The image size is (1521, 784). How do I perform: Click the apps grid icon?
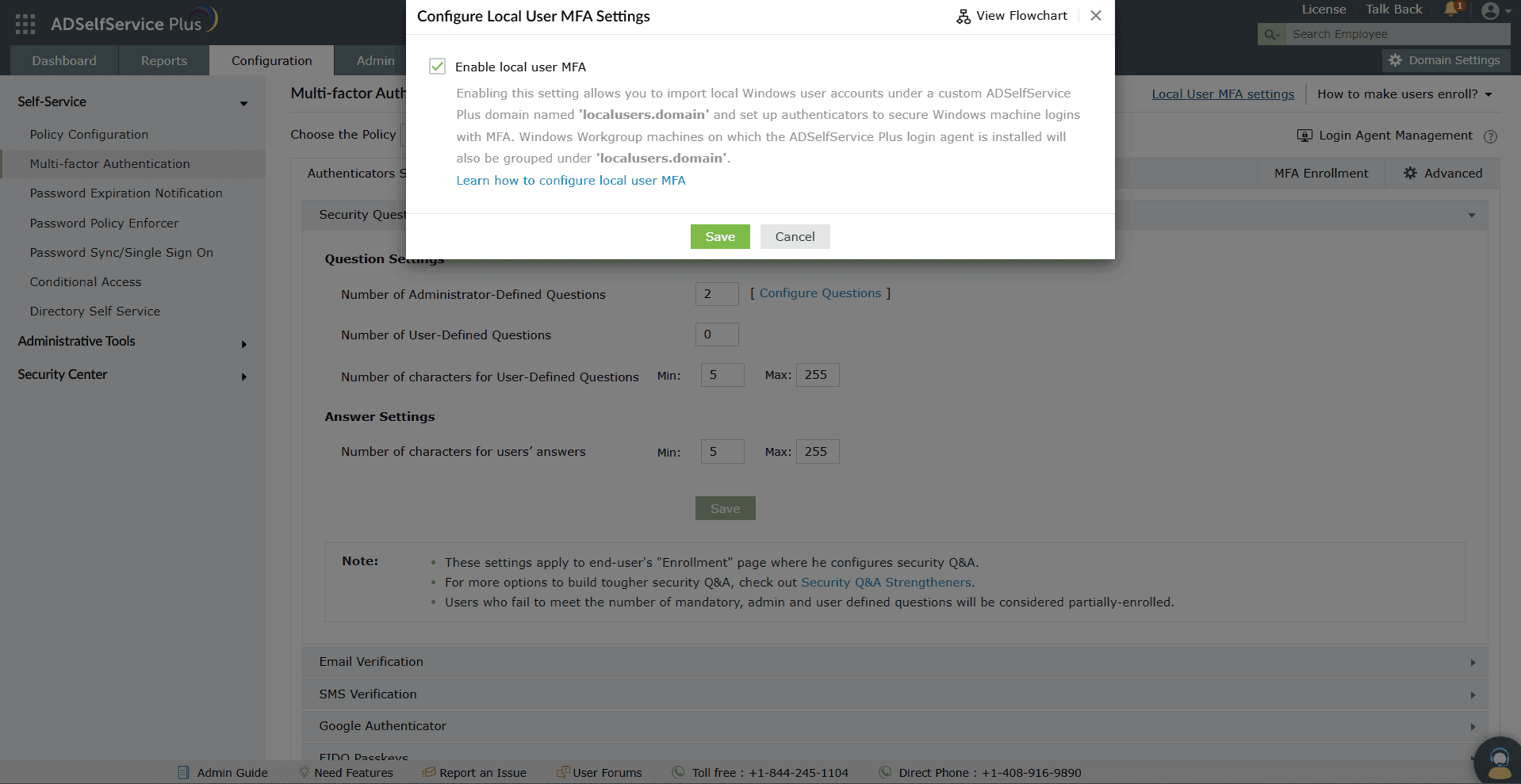25,22
